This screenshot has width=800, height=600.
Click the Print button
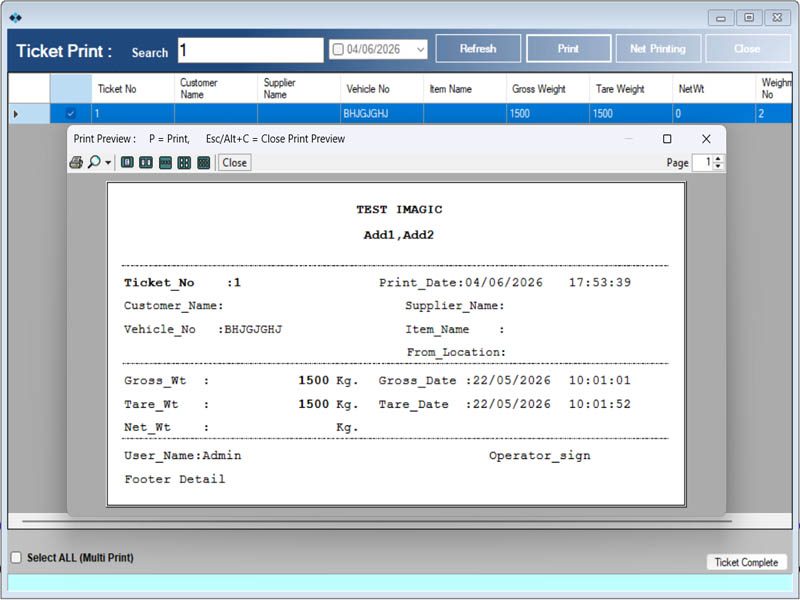[568, 48]
